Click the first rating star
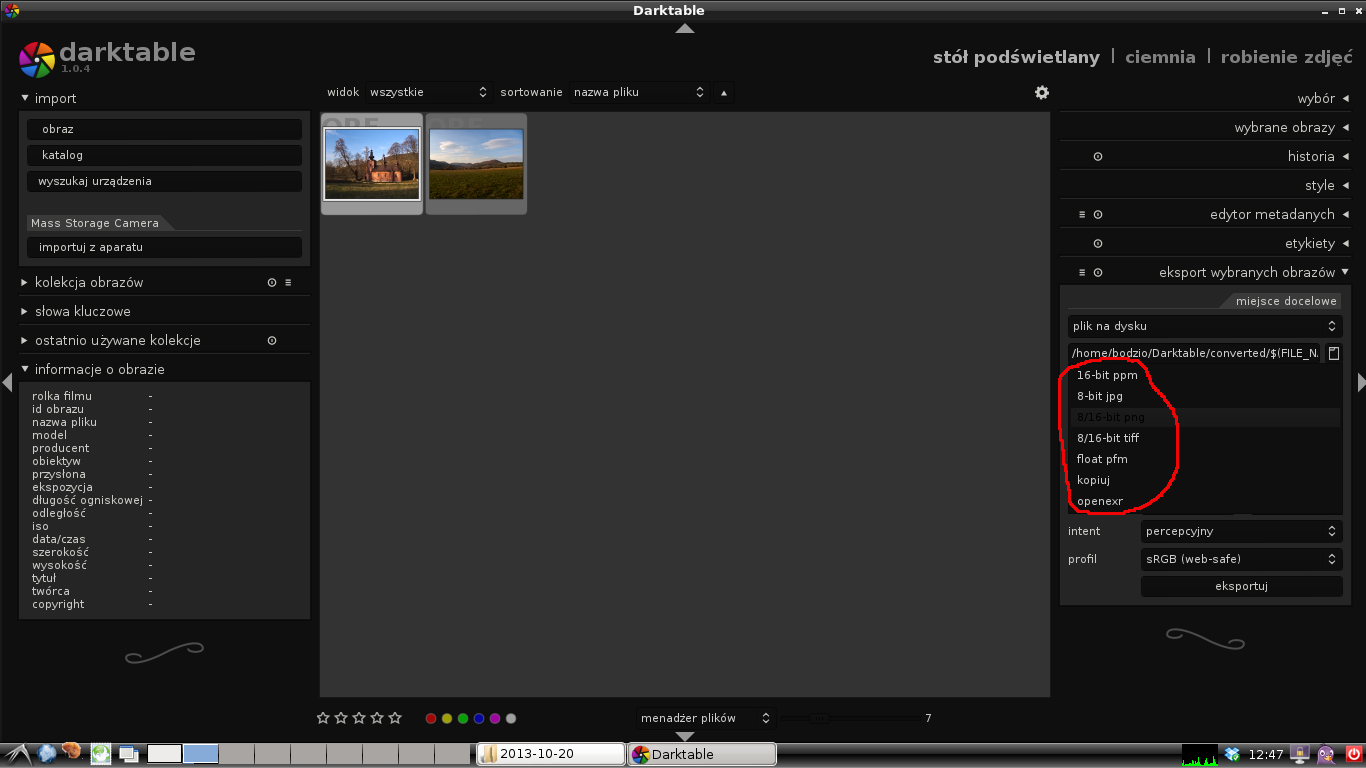 pos(323,718)
